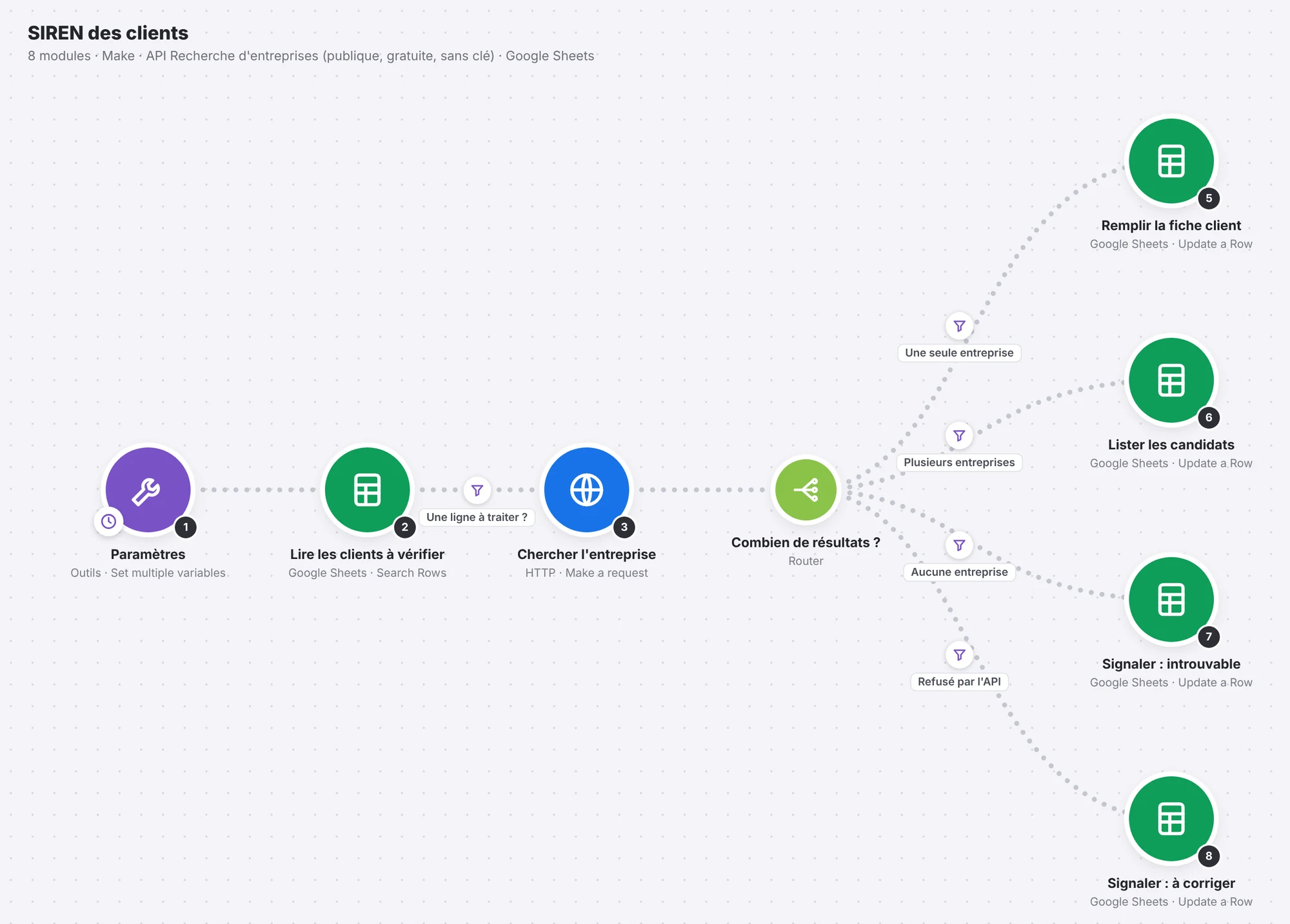Viewport: 1290px width, 924px height.
Task: Click the Chercher l'entreprise label
Action: (x=586, y=554)
